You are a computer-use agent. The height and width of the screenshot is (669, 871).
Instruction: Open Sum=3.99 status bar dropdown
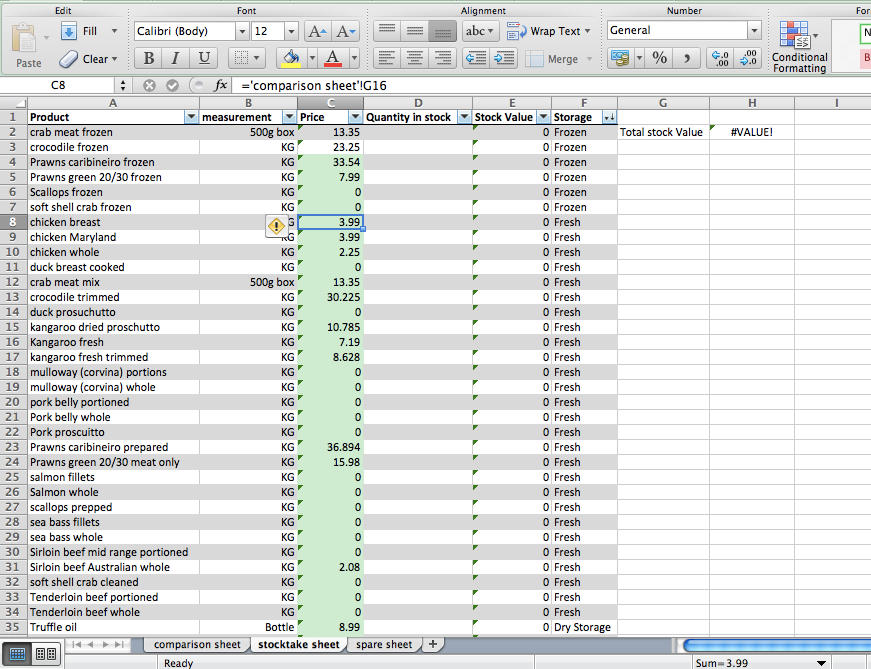(x=821, y=663)
